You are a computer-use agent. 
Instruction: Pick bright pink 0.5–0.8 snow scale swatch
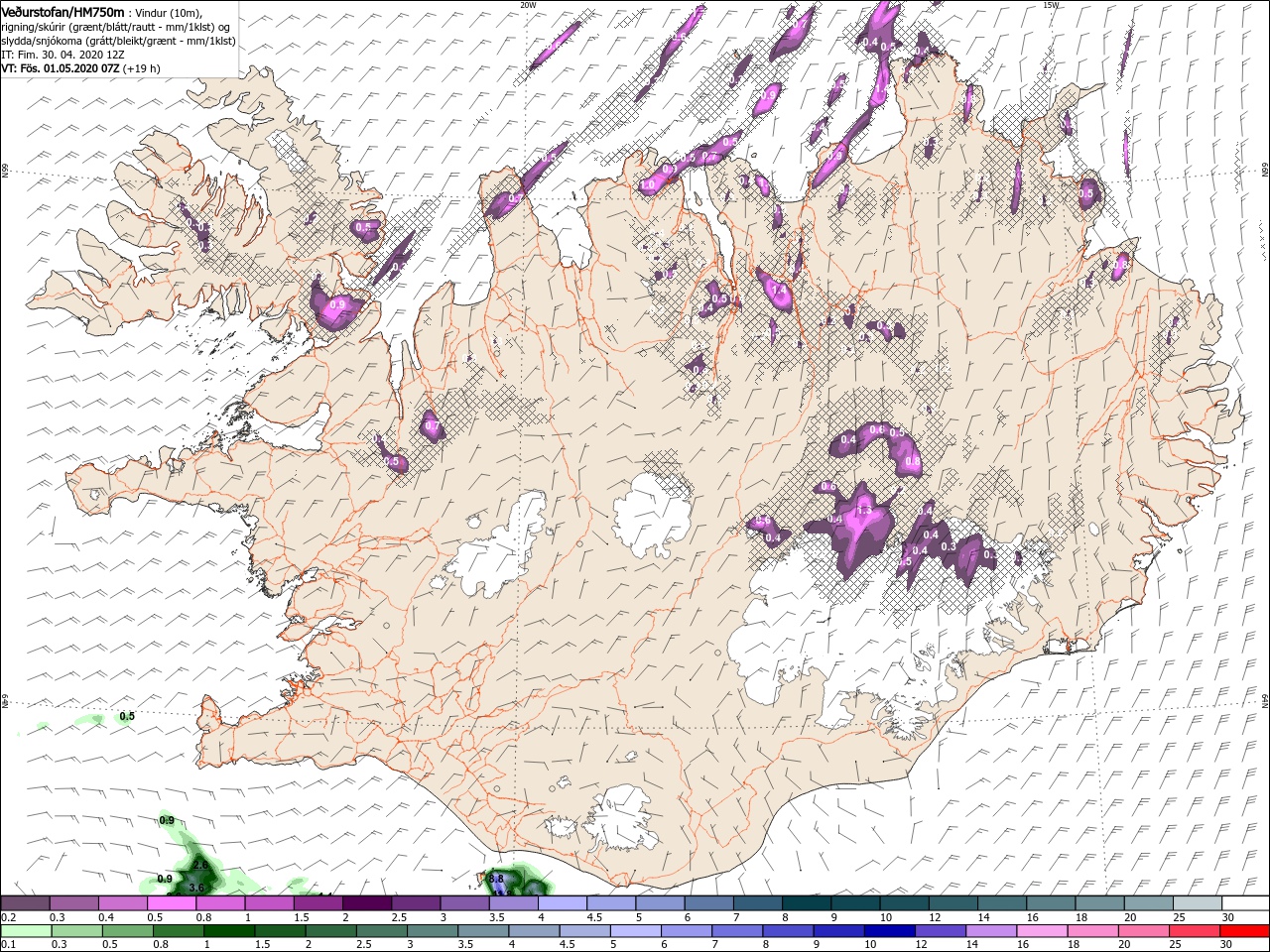tap(172, 902)
